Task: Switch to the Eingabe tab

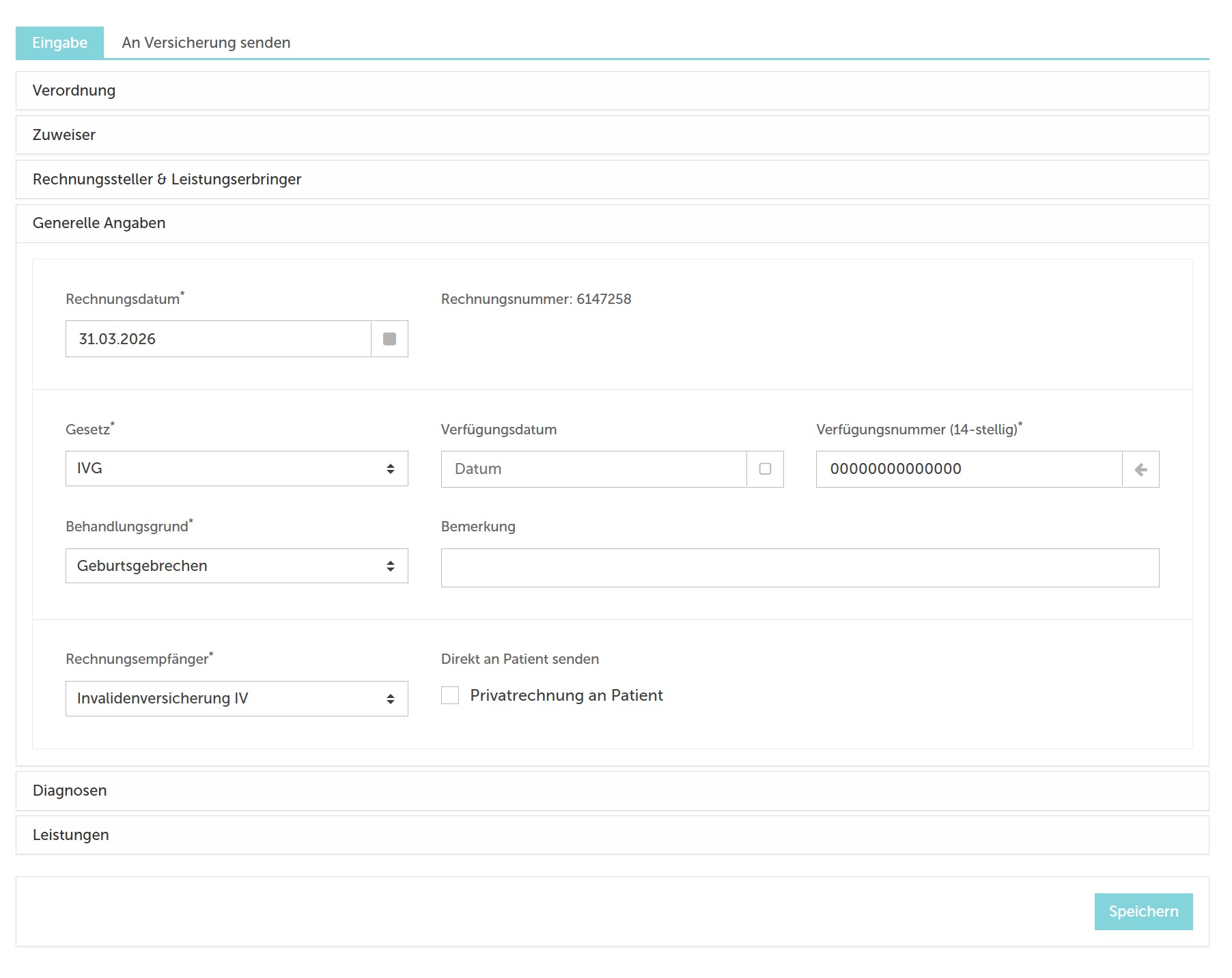Action: click(x=60, y=42)
